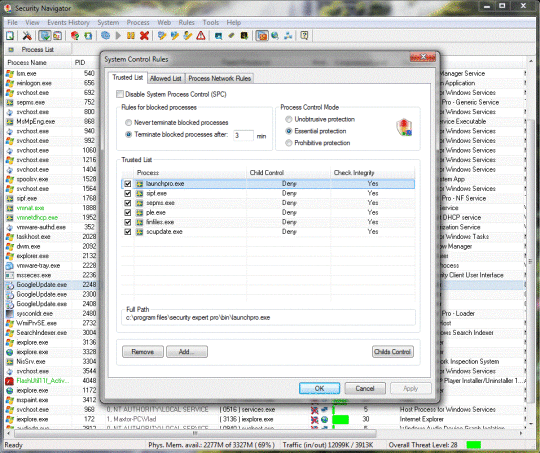Click the FlashUtil red process icon

(x=9, y=381)
